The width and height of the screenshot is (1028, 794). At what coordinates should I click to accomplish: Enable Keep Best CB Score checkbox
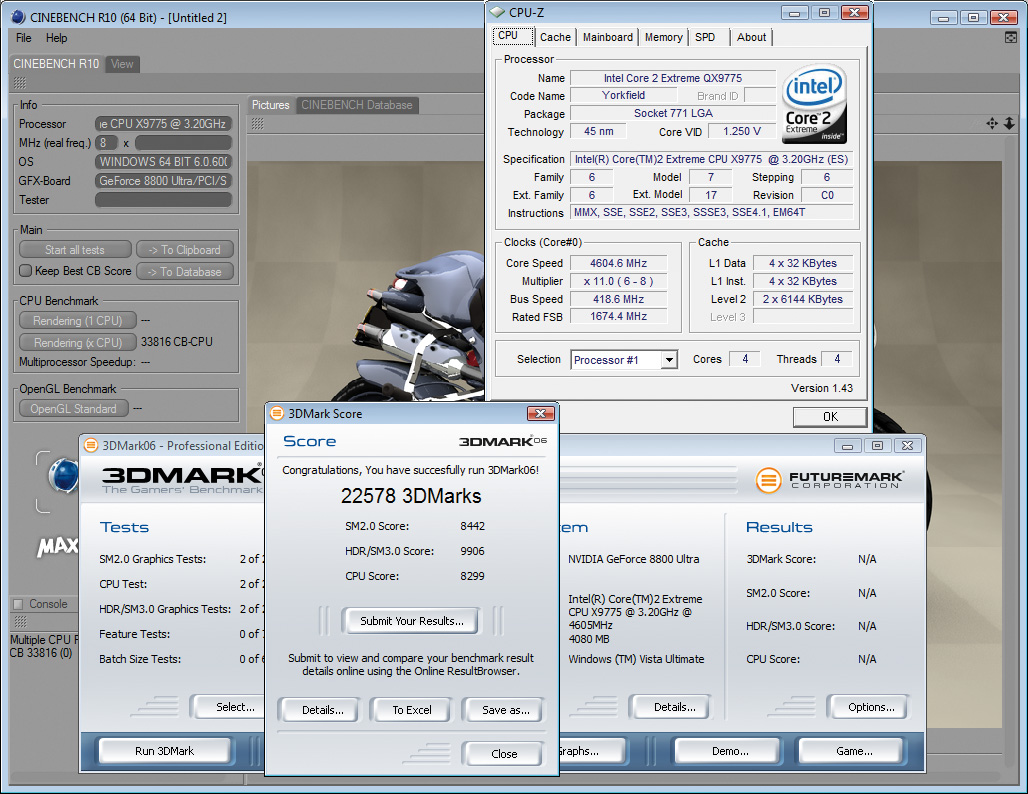click(x=26, y=271)
